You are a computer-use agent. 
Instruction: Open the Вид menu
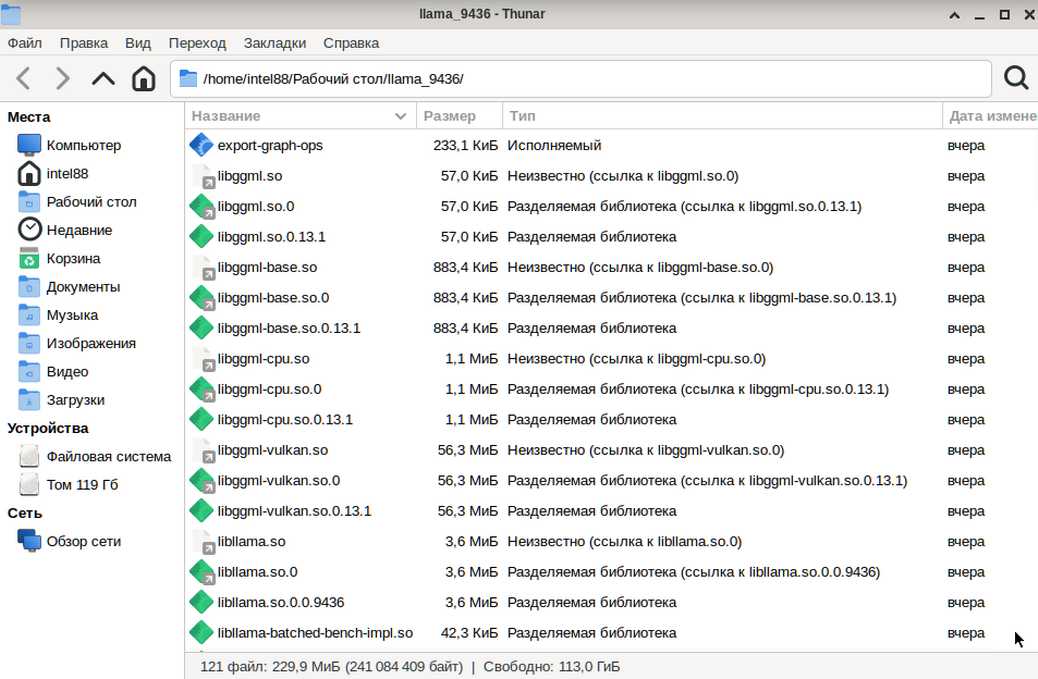[138, 43]
